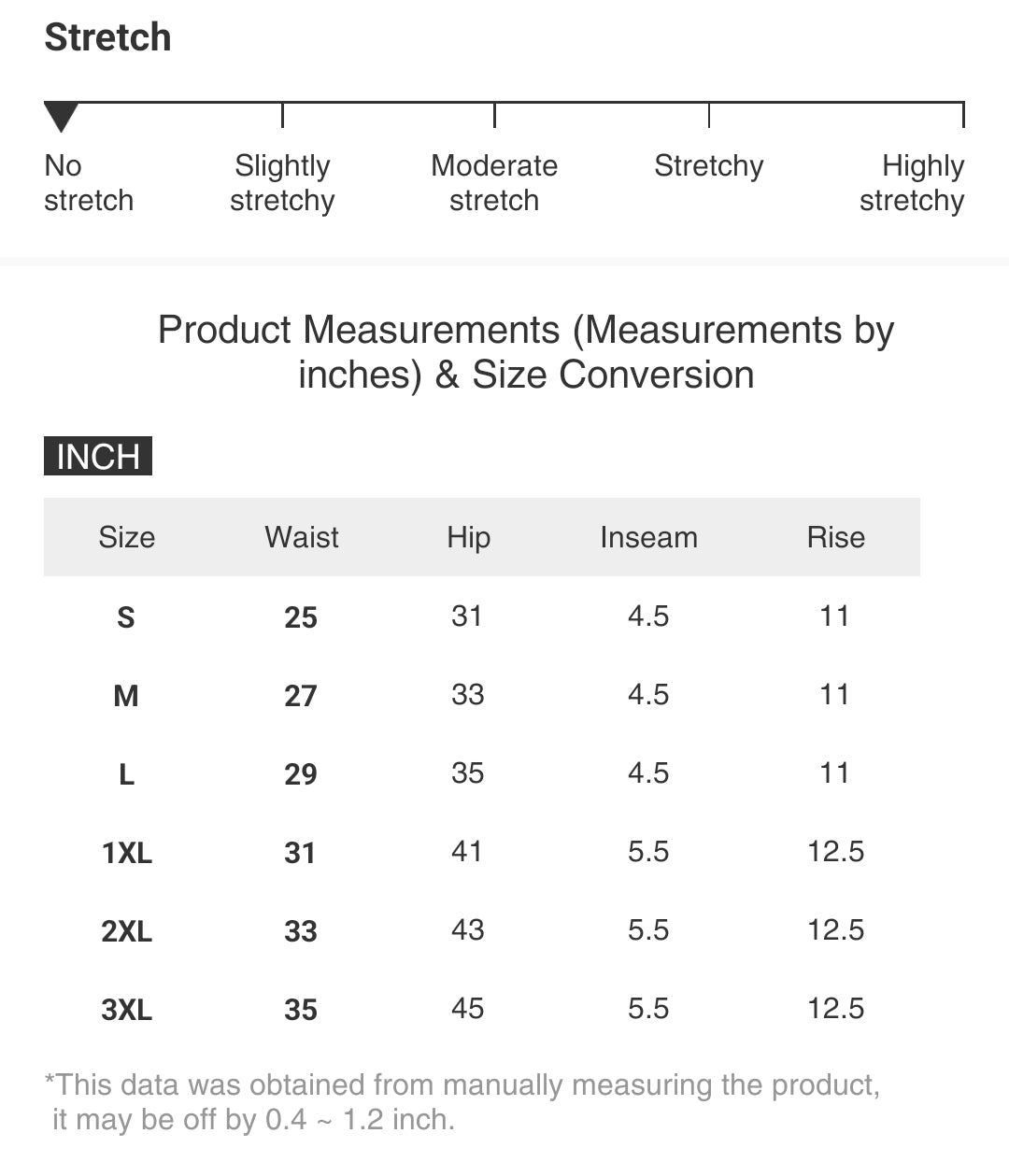Select the size S row label

point(126,617)
